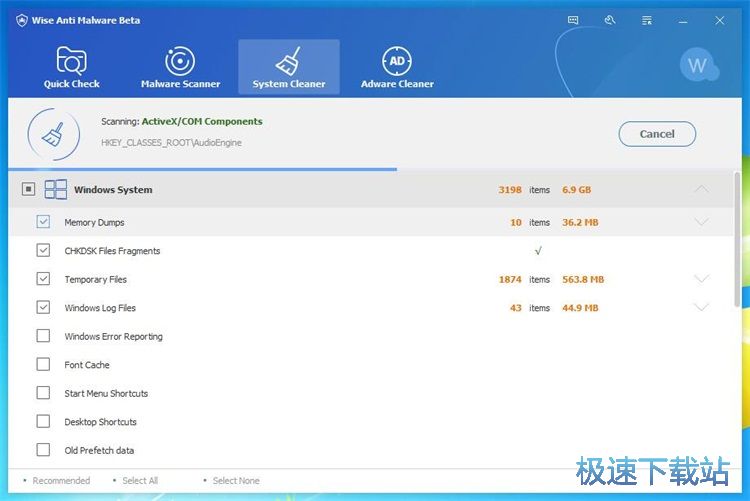The image size is (750, 501).
Task: Open the menu list icon in title bar
Action: 647,21
